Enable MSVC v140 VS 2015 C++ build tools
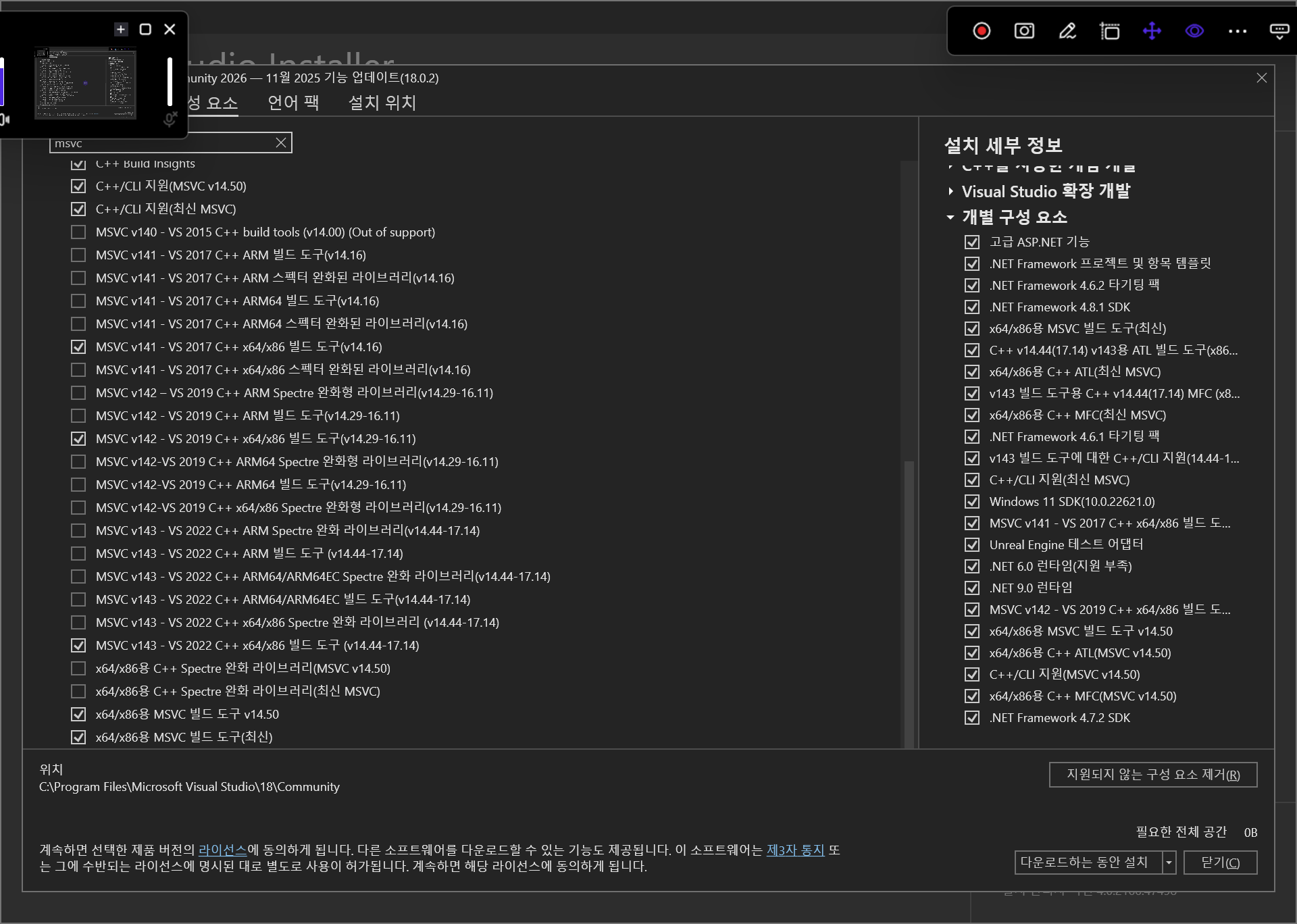1297x924 pixels. (78, 232)
